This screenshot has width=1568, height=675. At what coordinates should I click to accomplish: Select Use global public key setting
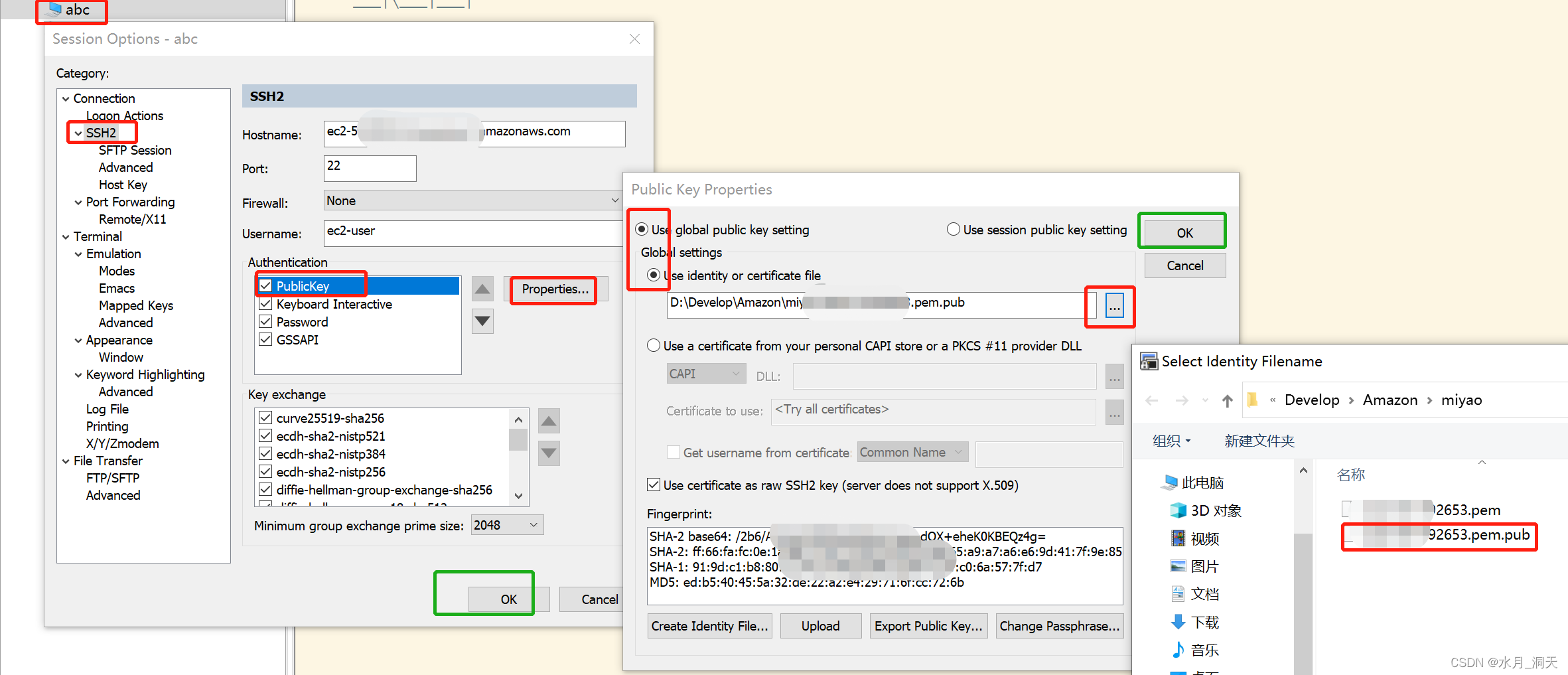642,230
